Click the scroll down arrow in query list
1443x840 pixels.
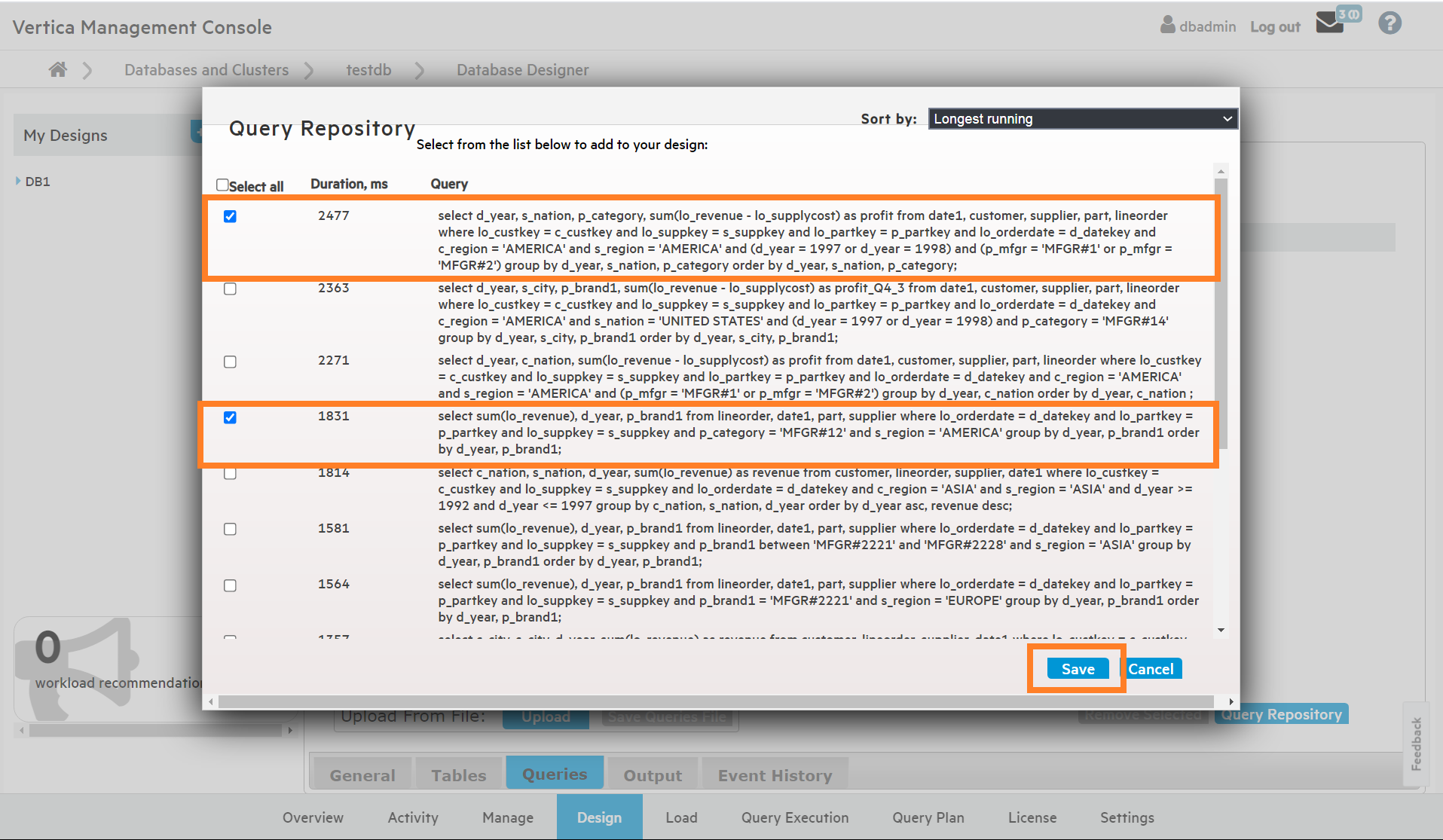pyautogui.click(x=1221, y=630)
